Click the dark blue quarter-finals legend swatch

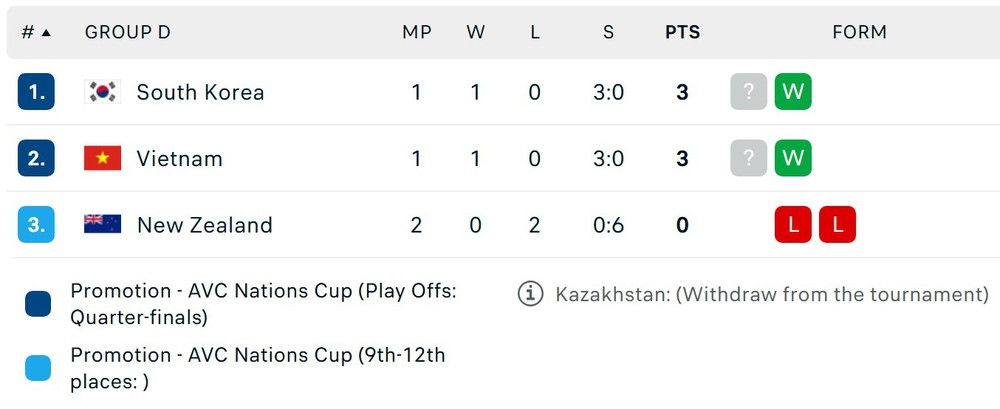38,304
